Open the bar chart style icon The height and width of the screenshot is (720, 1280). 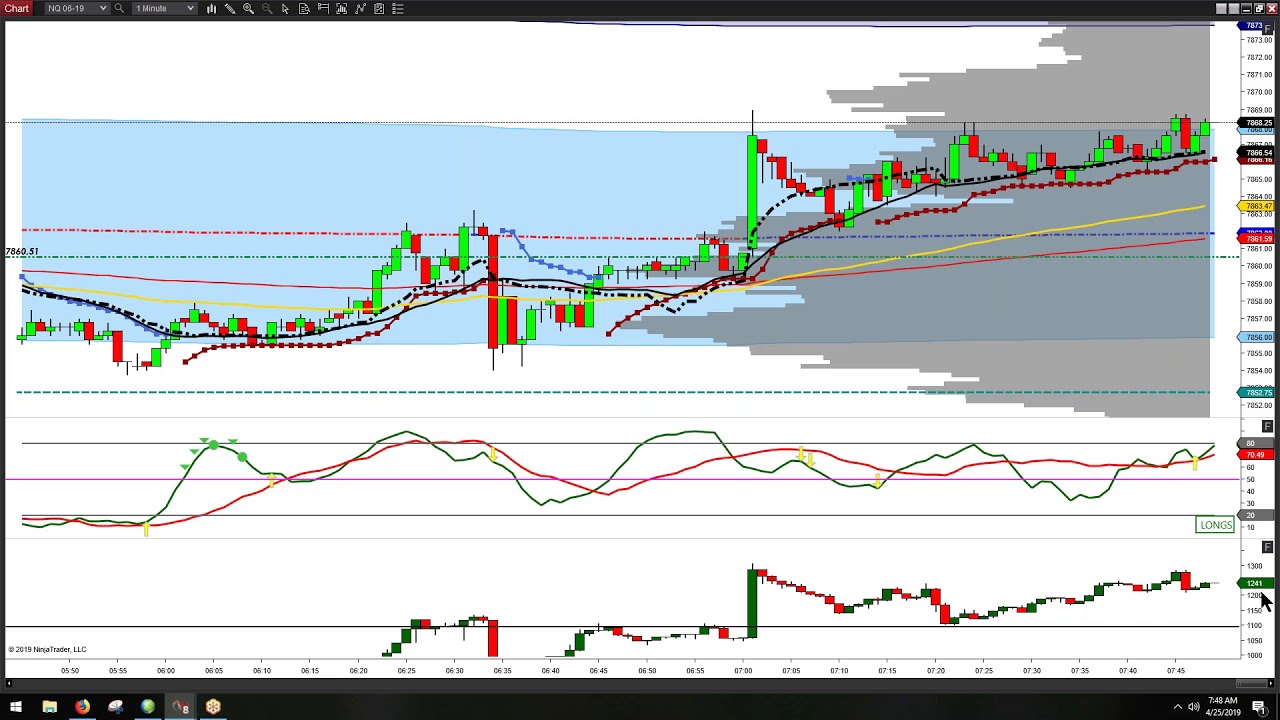pyautogui.click(x=211, y=8)
